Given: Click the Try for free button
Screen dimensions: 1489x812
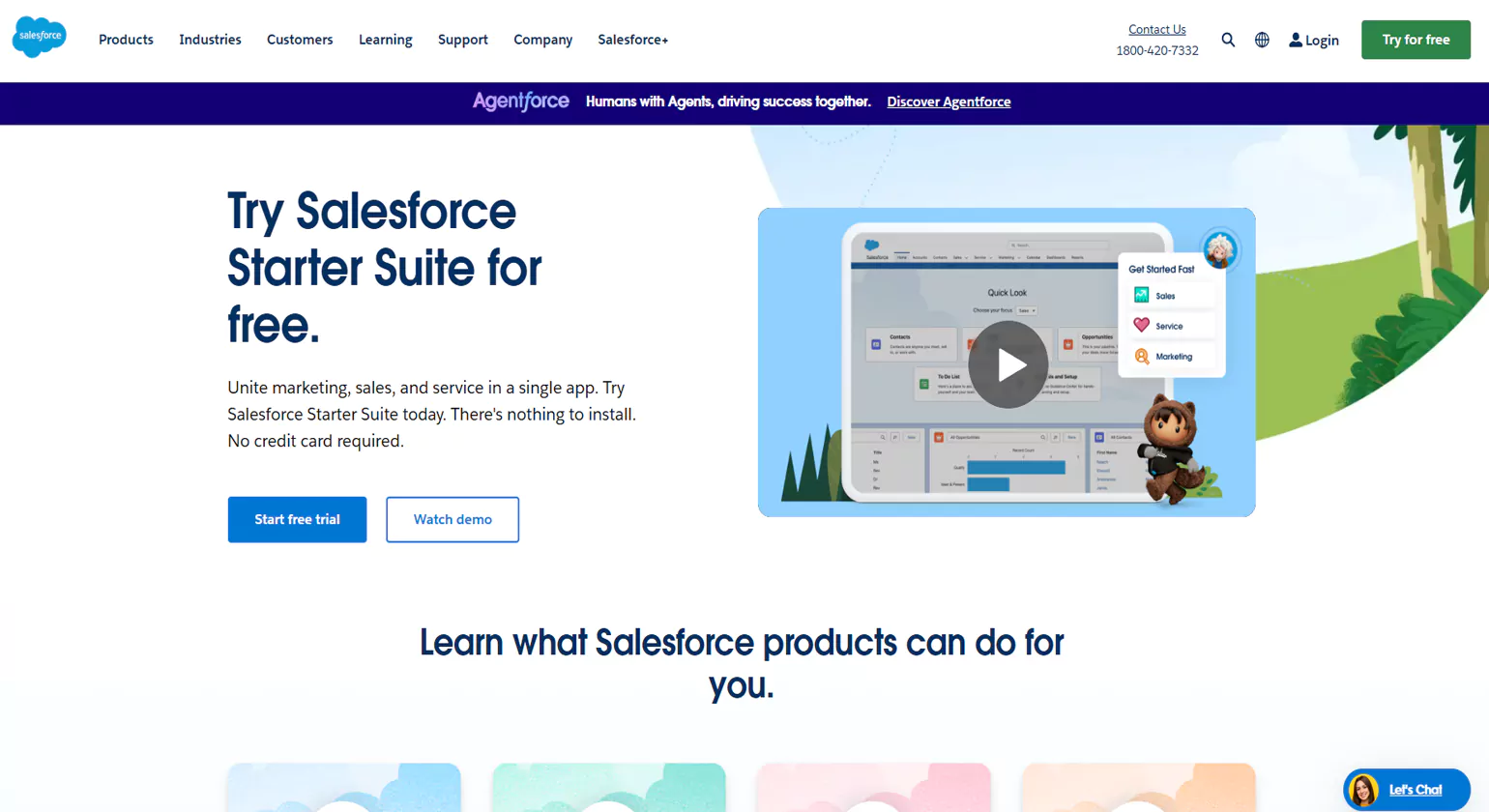Looking at the screenshot, I should click(x=1416, y=40).
